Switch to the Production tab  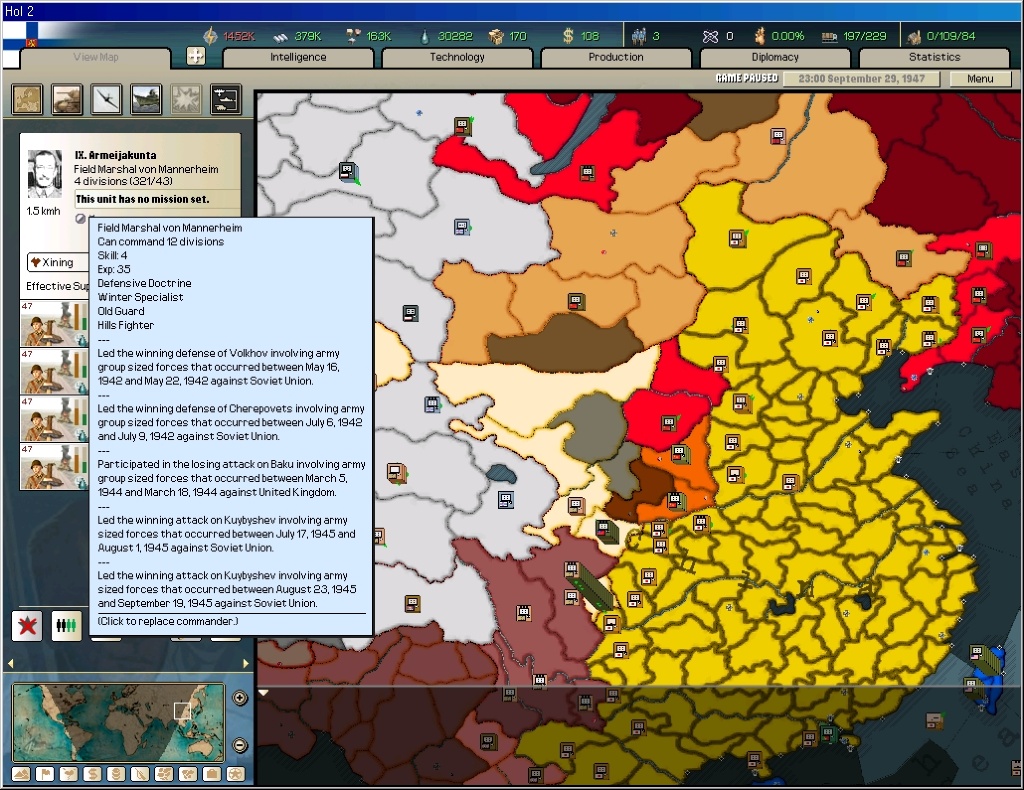click(616, 57)
